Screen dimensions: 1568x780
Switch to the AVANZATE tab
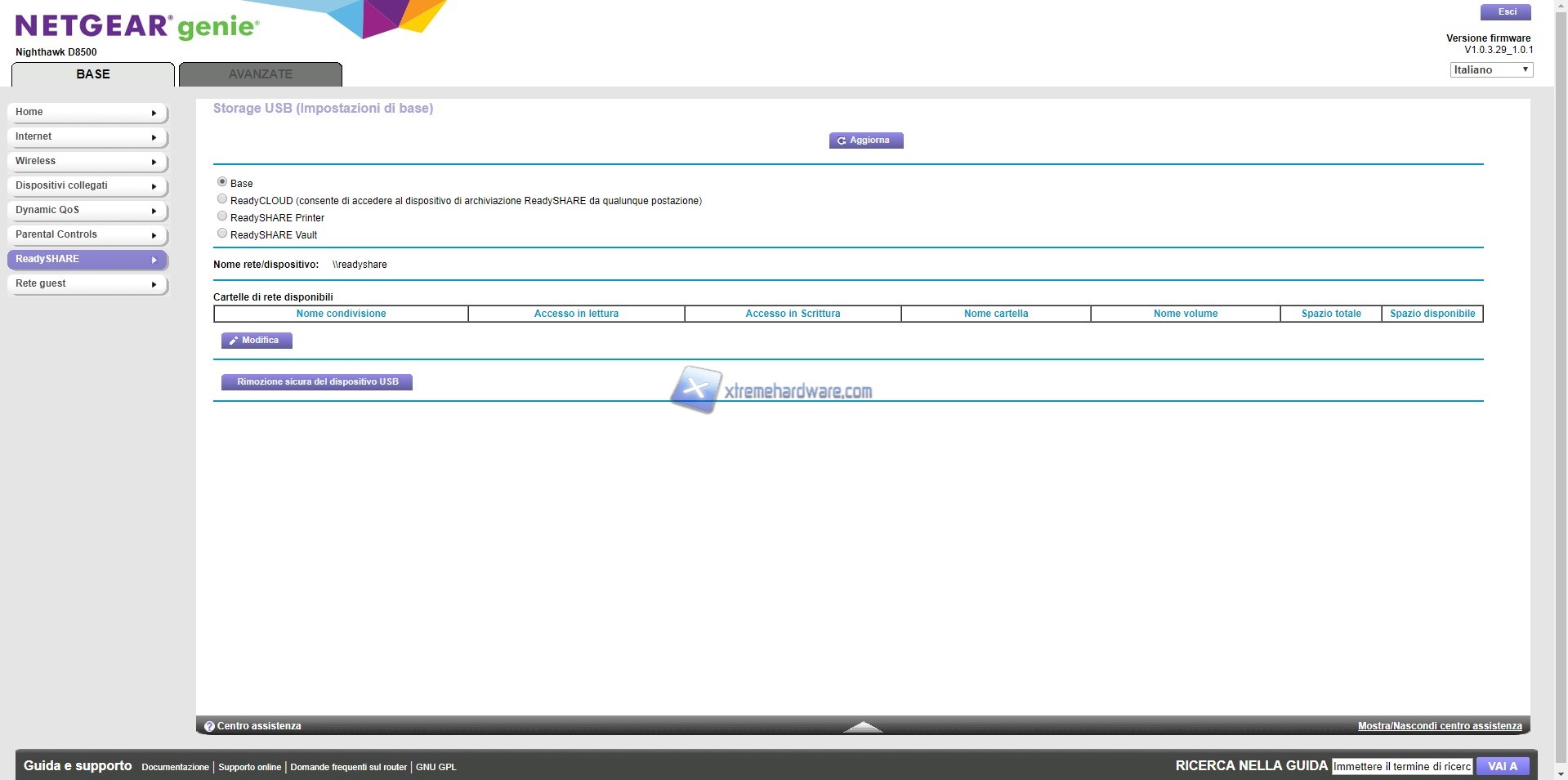click(x=260, y=74)
